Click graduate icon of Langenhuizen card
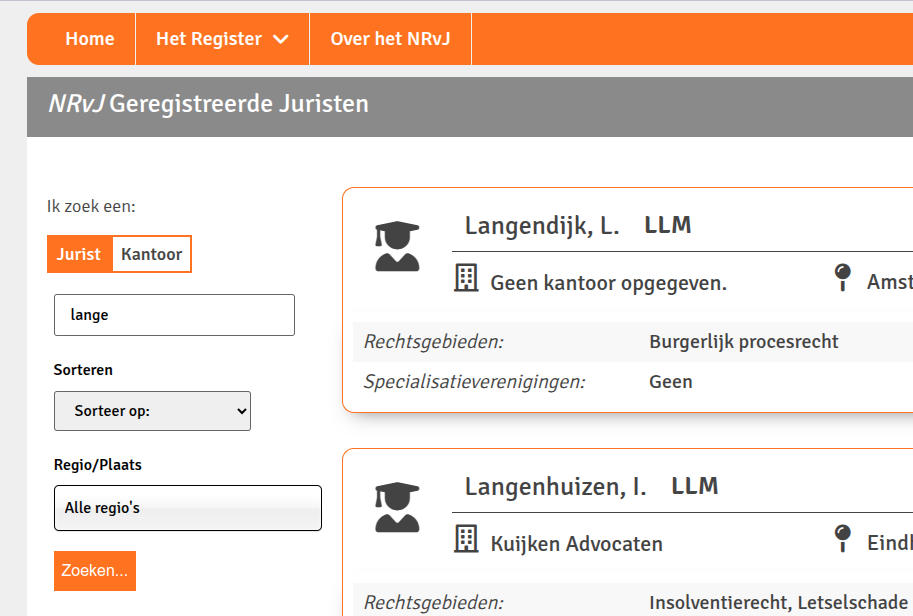Screen dimensions: 913x616 click(x=397, y=507)
